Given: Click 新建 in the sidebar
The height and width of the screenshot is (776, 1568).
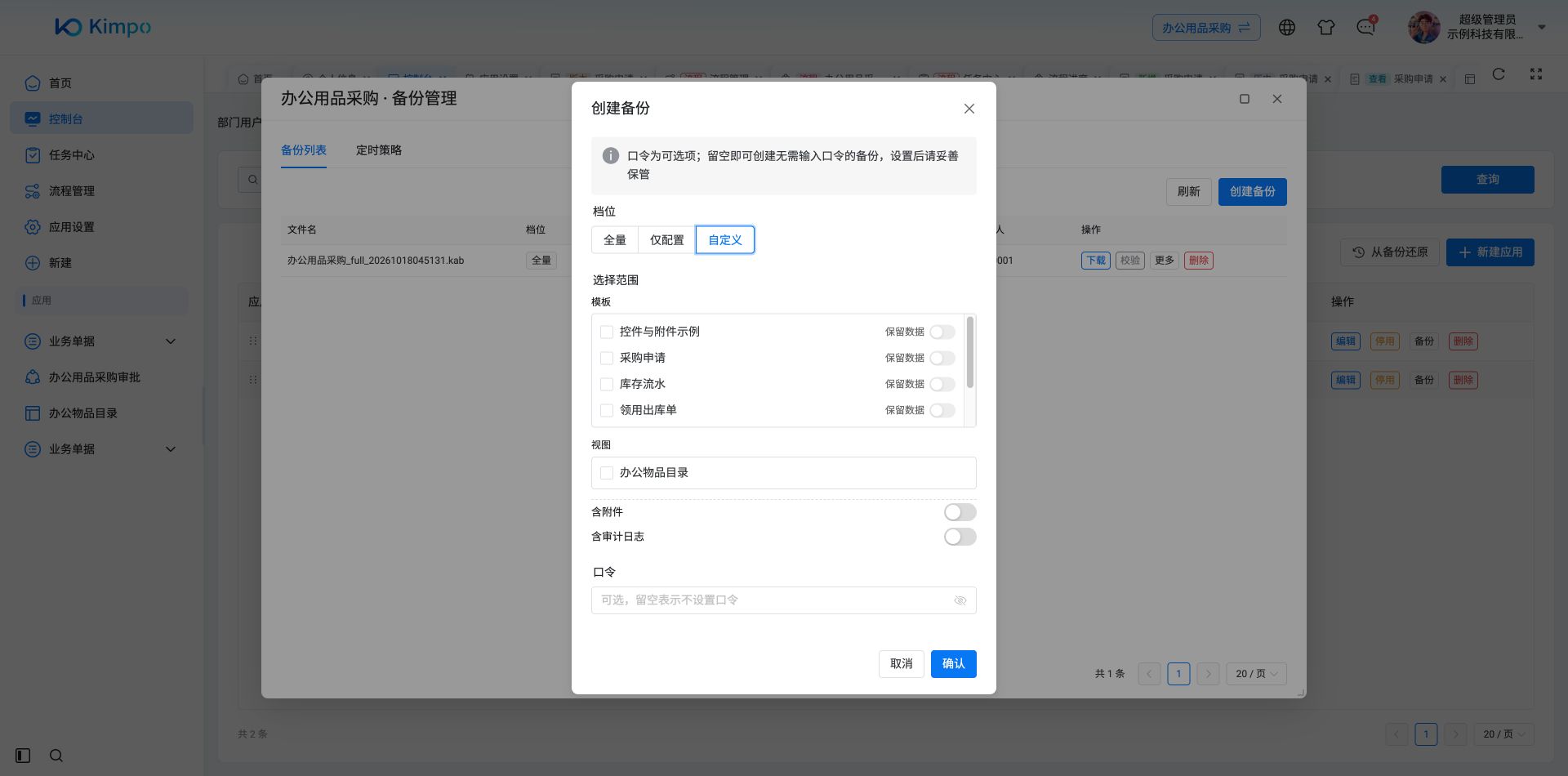Looking at the screenshot, I should [101, 262].
